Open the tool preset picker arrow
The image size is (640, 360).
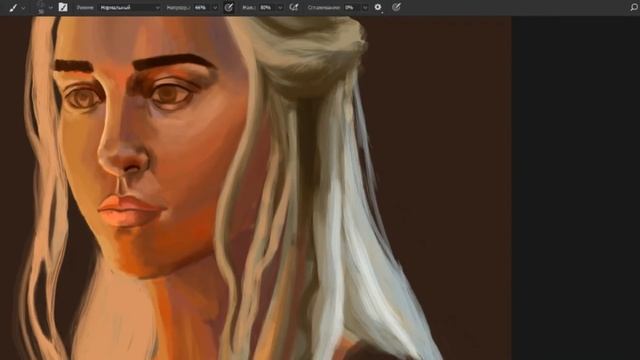pyautogui.click(x=24, y=8)
